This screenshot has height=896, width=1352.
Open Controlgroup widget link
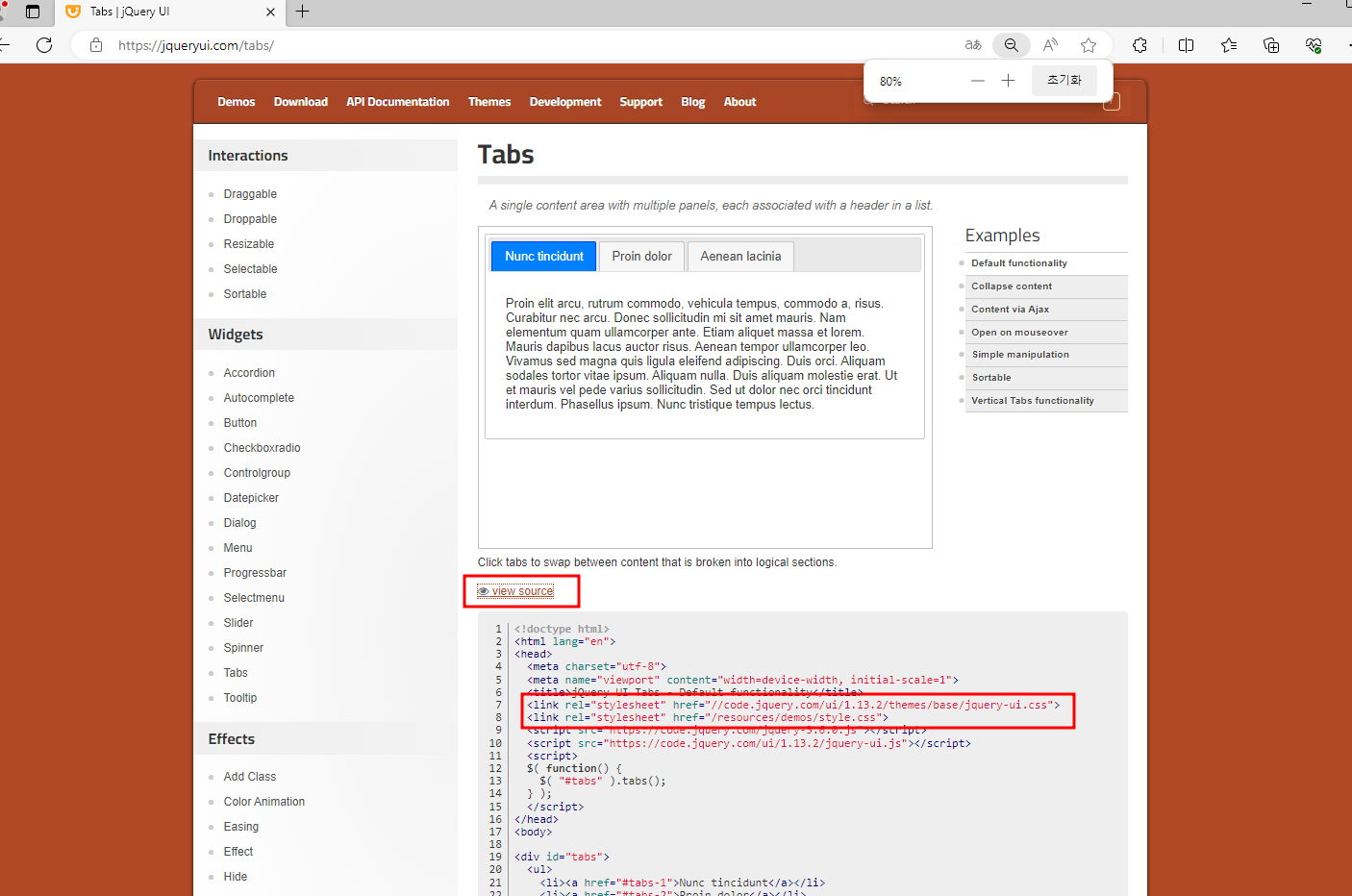(x=257, y=473)
